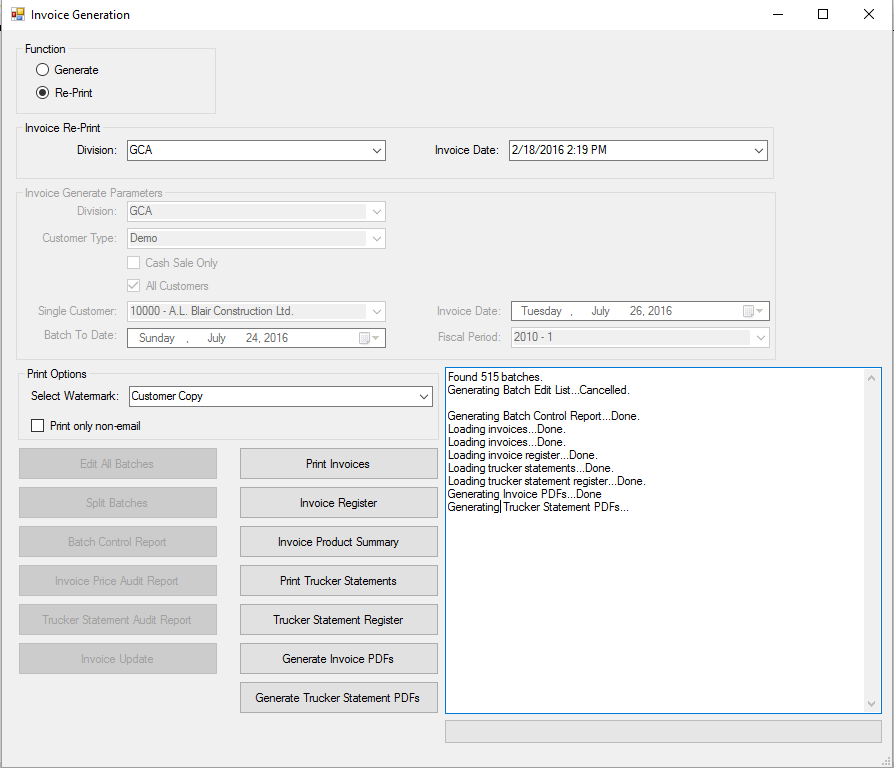This screenshot has width=894, height=768.
Task: Click 'Generating Batch Edit List...Cancelled.' log line
Action: click(x=538, y=390)
